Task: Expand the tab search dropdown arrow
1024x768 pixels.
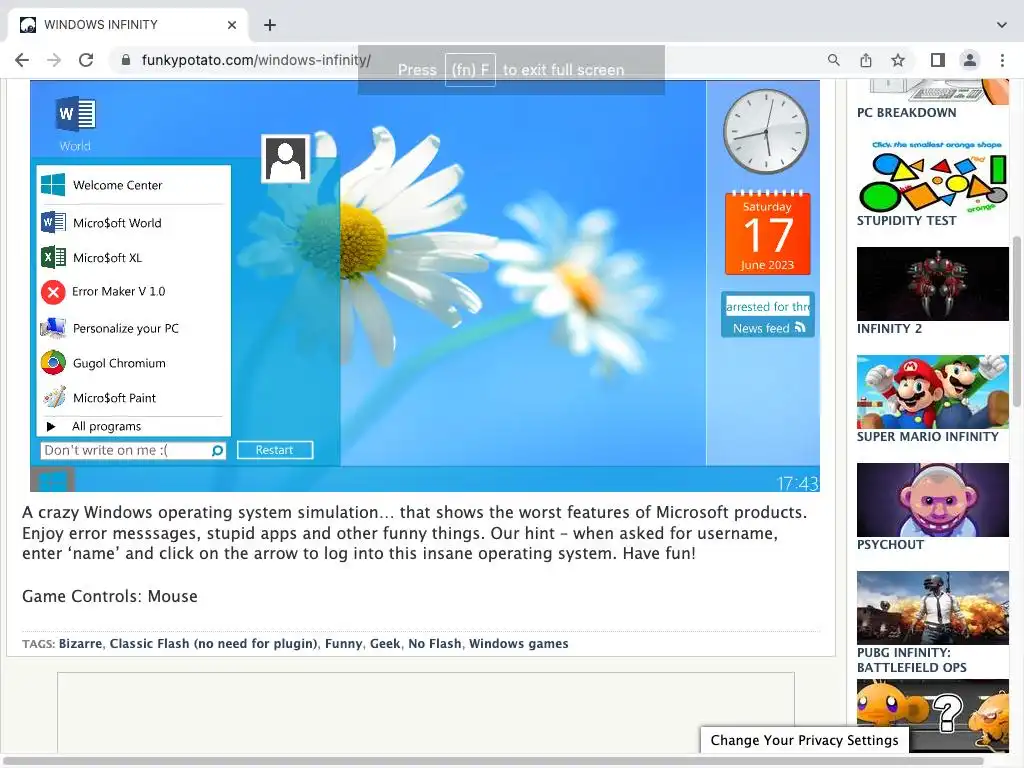Action: click(1002, 25)
